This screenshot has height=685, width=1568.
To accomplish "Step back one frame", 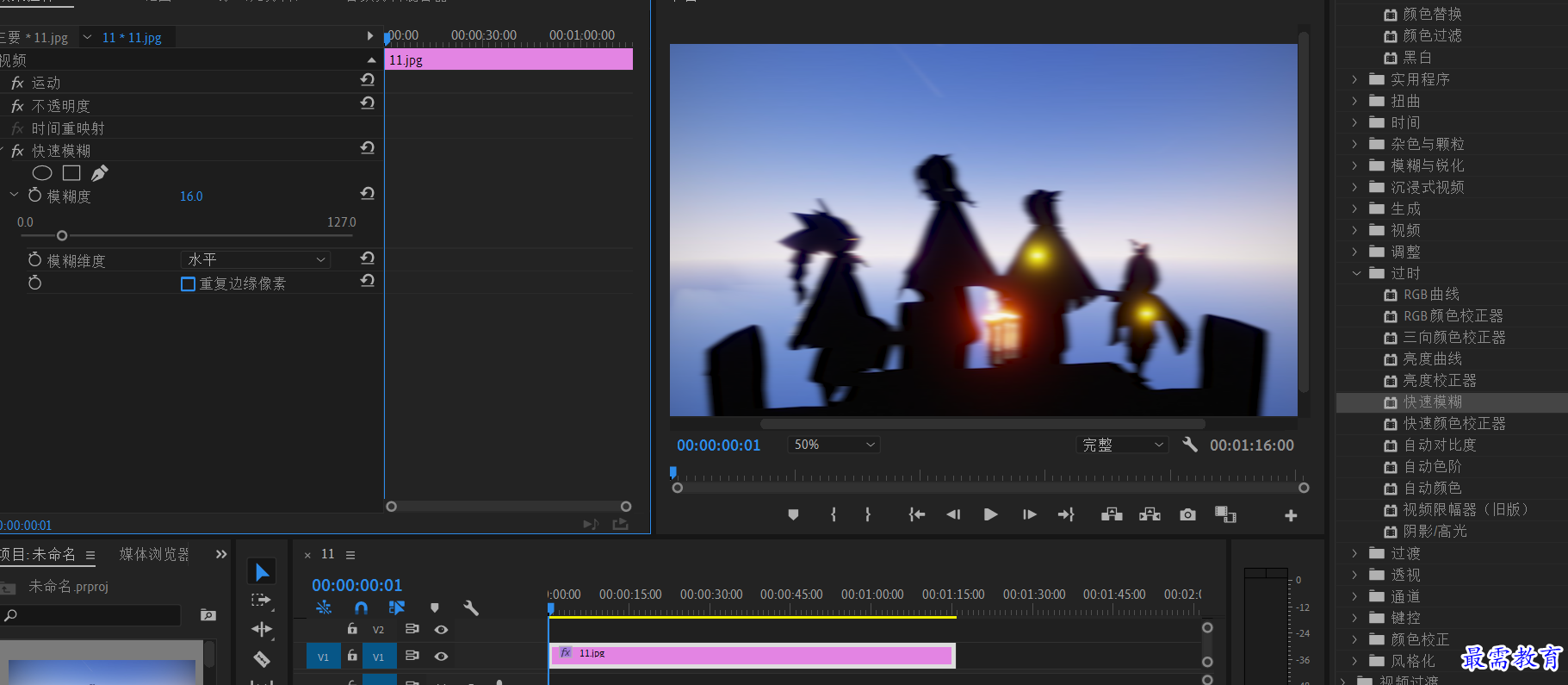I will (x=953, y=514).
